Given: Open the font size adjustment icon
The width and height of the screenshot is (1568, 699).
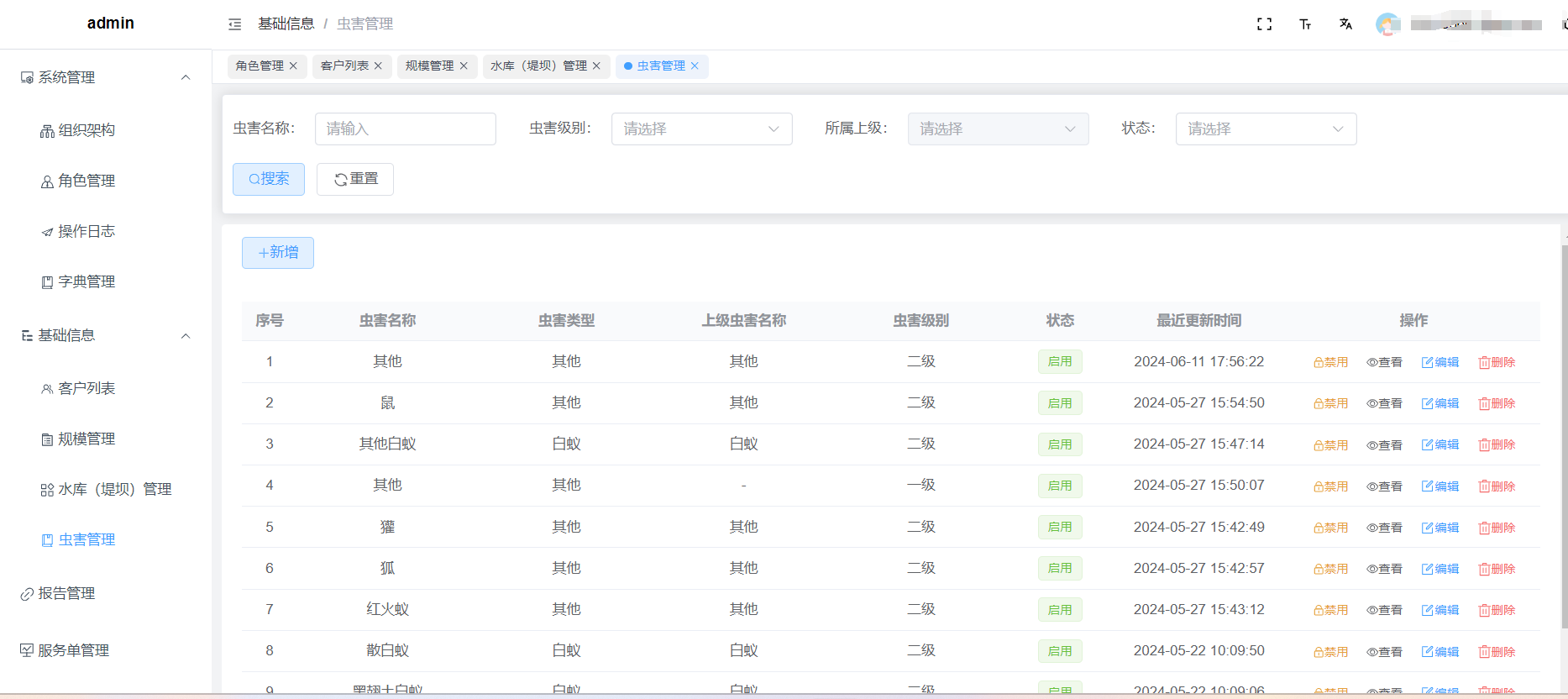Looking at the screenshot, I should 1305,24.
